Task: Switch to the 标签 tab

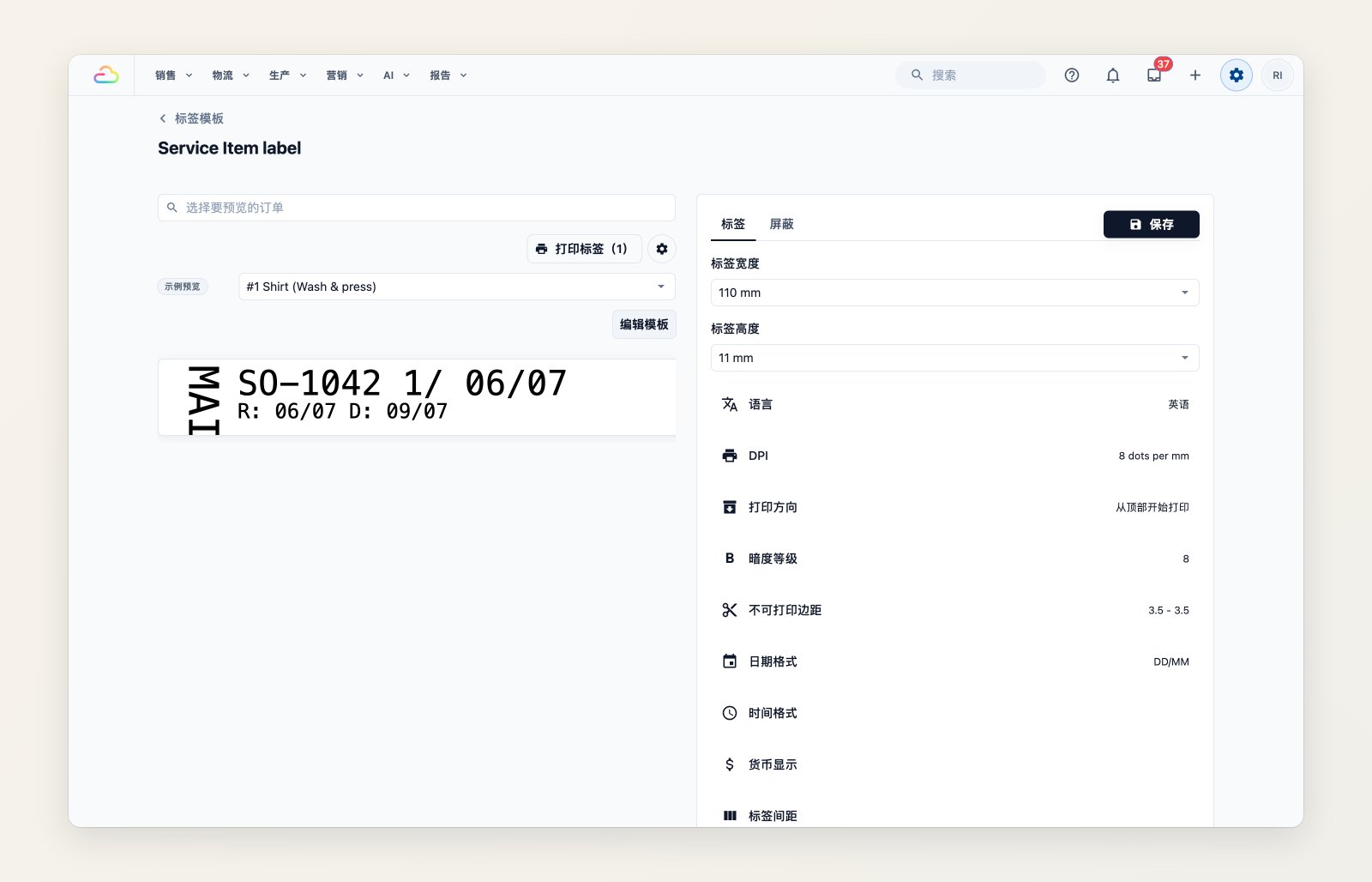Action: point(733,224)
